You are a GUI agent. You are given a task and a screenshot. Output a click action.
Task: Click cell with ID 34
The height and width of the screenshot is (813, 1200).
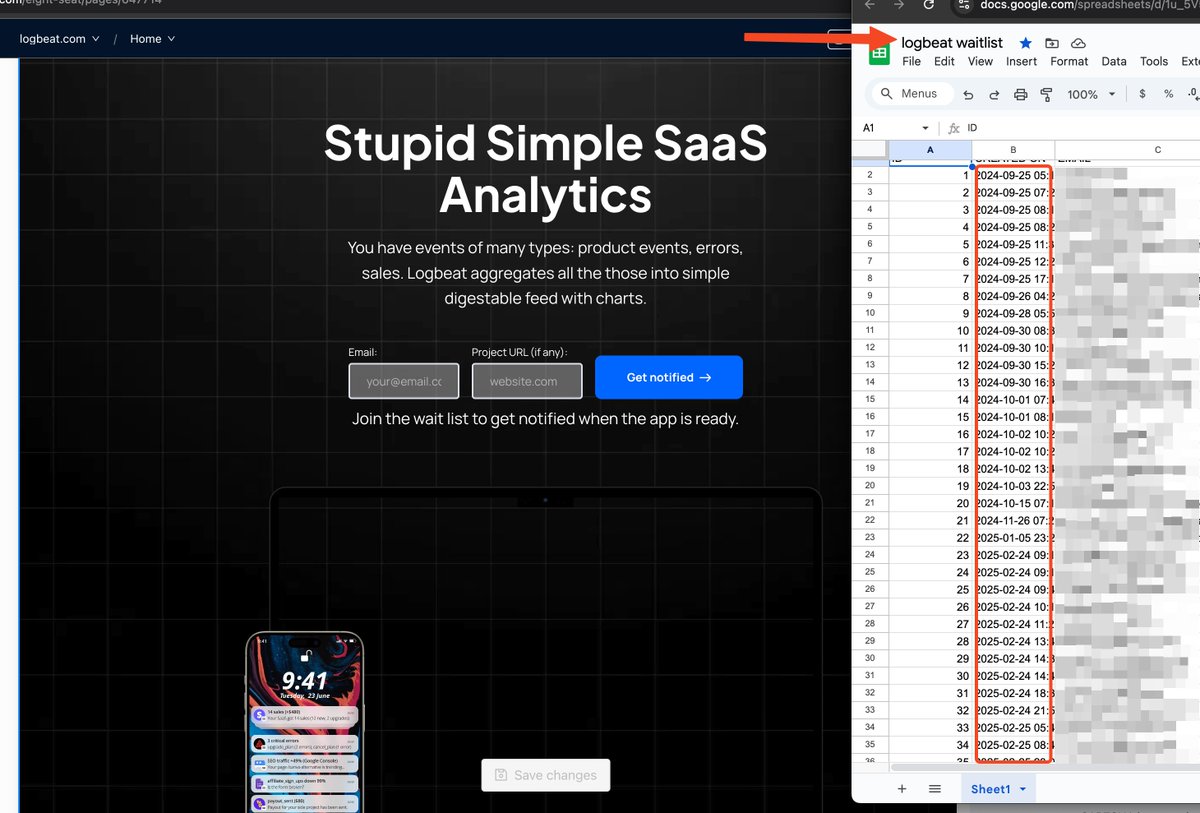pyautogui.click(x=930, y=744)
